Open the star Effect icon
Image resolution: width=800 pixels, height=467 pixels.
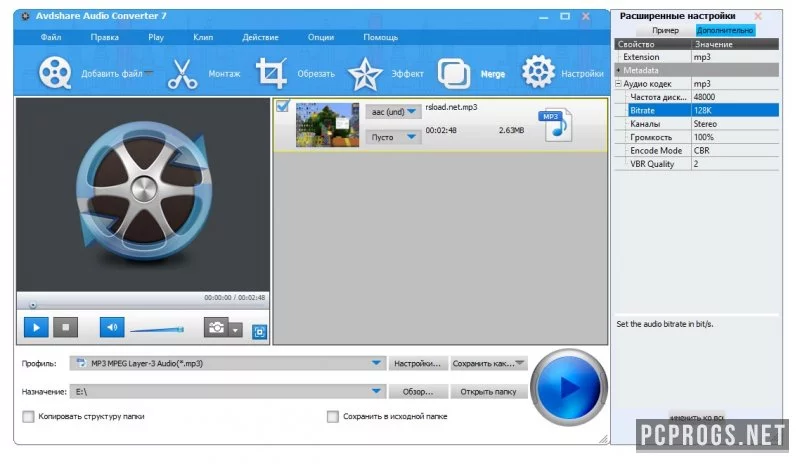point(365,74)
